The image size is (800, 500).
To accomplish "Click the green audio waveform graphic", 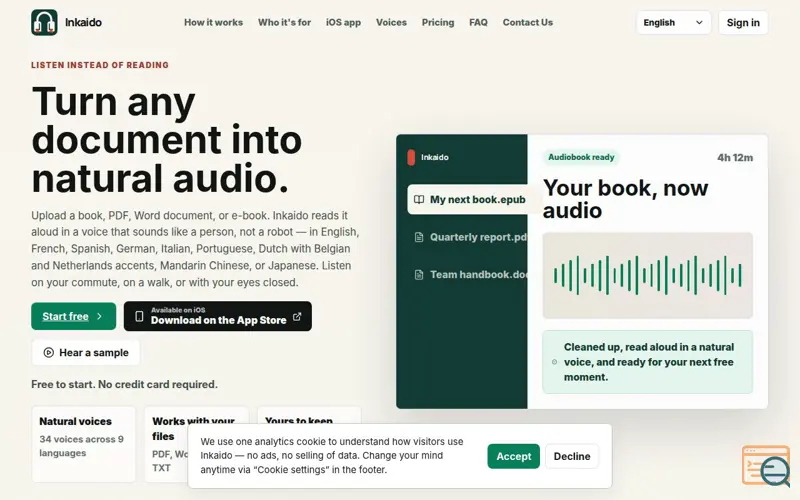I will (x=647, y=276).
